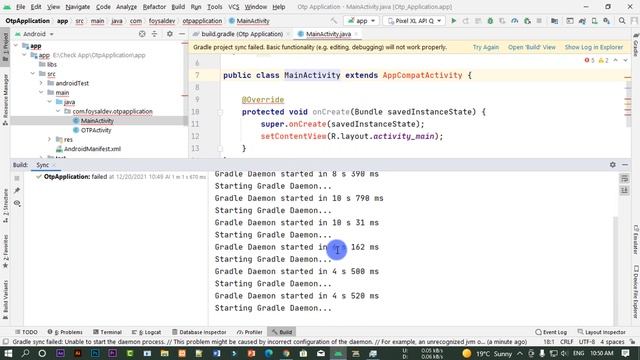640x360 pixels.
Task: Open the Refactor menu
Action: coord(154,7)
